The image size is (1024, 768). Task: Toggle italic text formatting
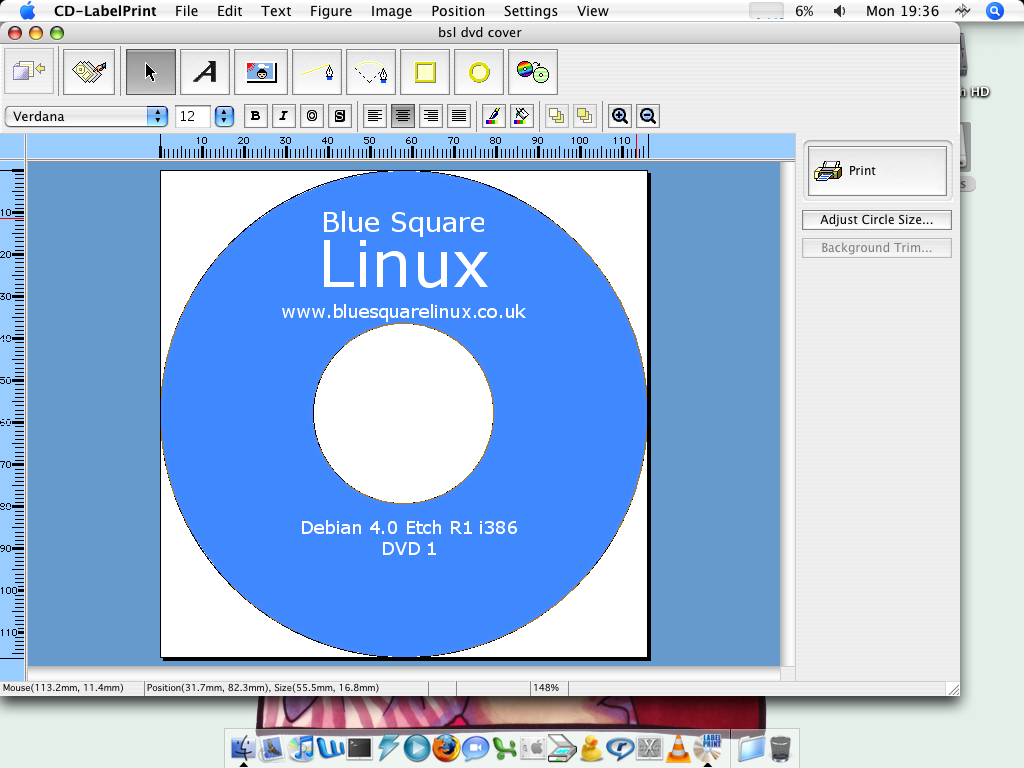pos(284,116)
